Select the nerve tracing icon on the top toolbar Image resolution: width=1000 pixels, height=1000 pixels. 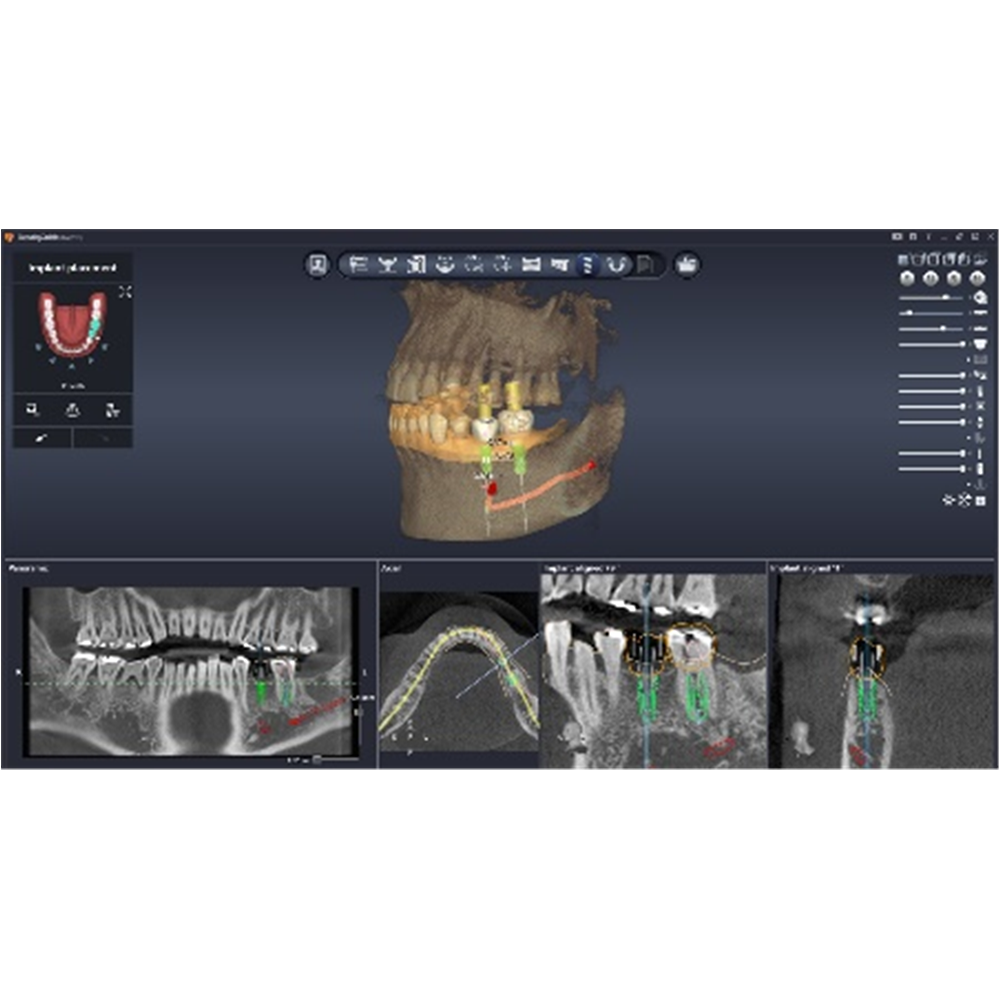tap(616, 266)
